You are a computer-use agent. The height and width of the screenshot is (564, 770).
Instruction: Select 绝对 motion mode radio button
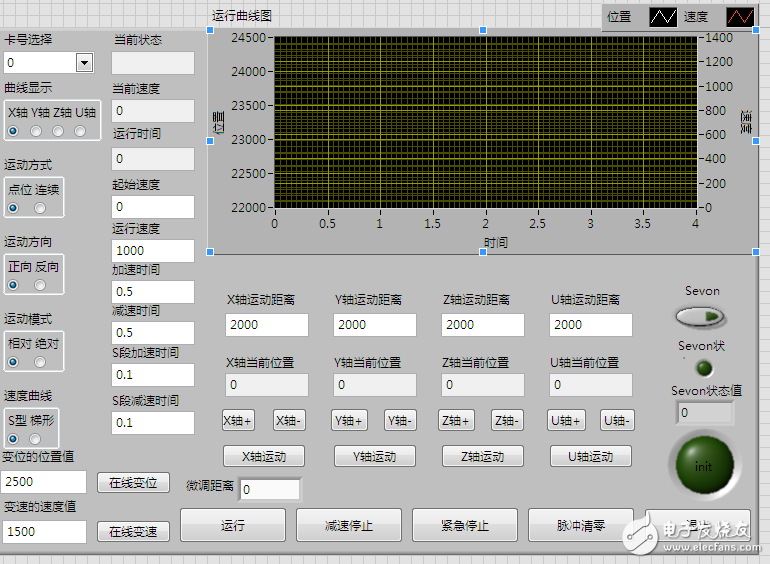(x=41, y=362)
